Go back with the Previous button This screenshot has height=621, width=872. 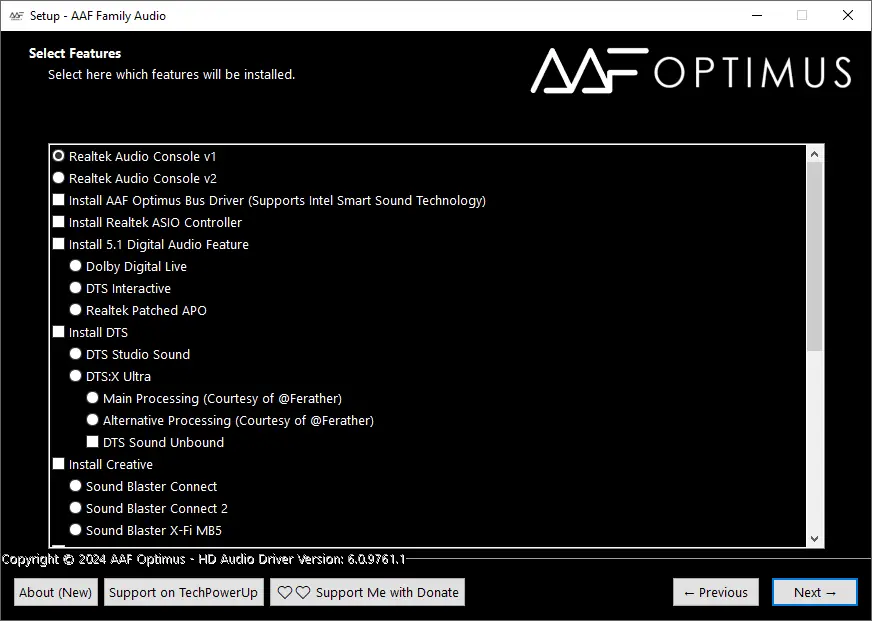point(716,592)
